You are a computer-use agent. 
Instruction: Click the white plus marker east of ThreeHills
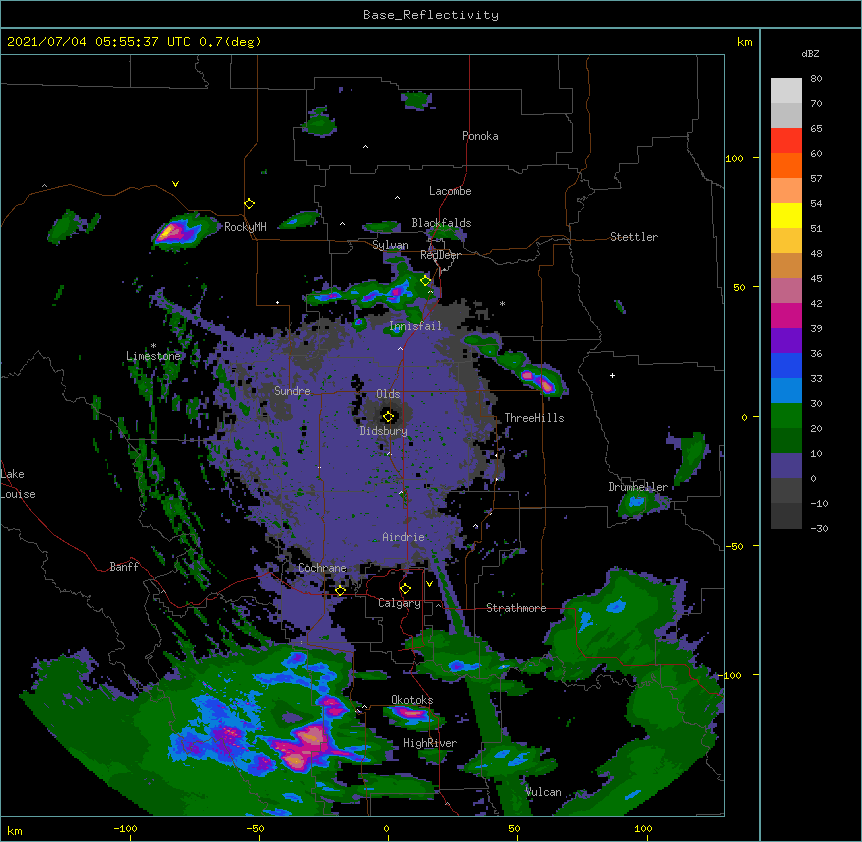coord(612,375)
